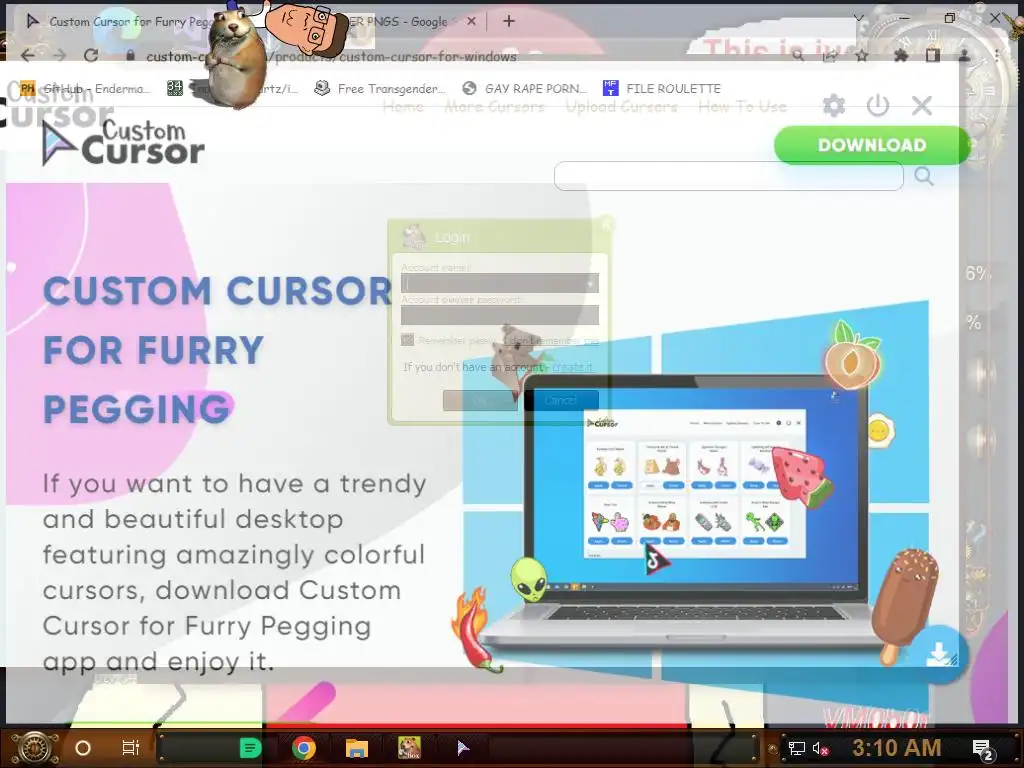Click Chrome's forward arrow
The width and height of the screenshot is (1024, 768).
tap(59, 56)
